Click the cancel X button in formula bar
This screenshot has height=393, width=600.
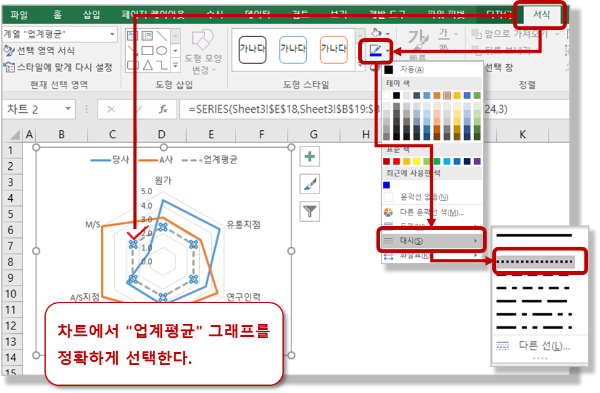coord(111,110)
